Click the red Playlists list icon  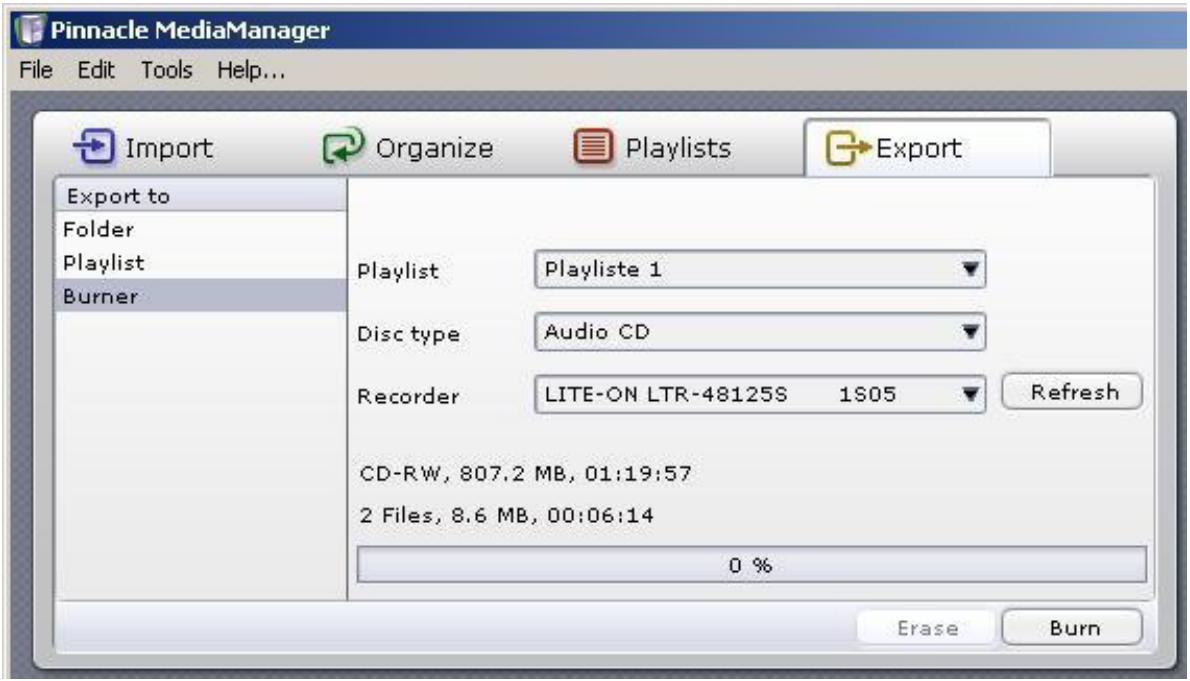coord(593,146)
